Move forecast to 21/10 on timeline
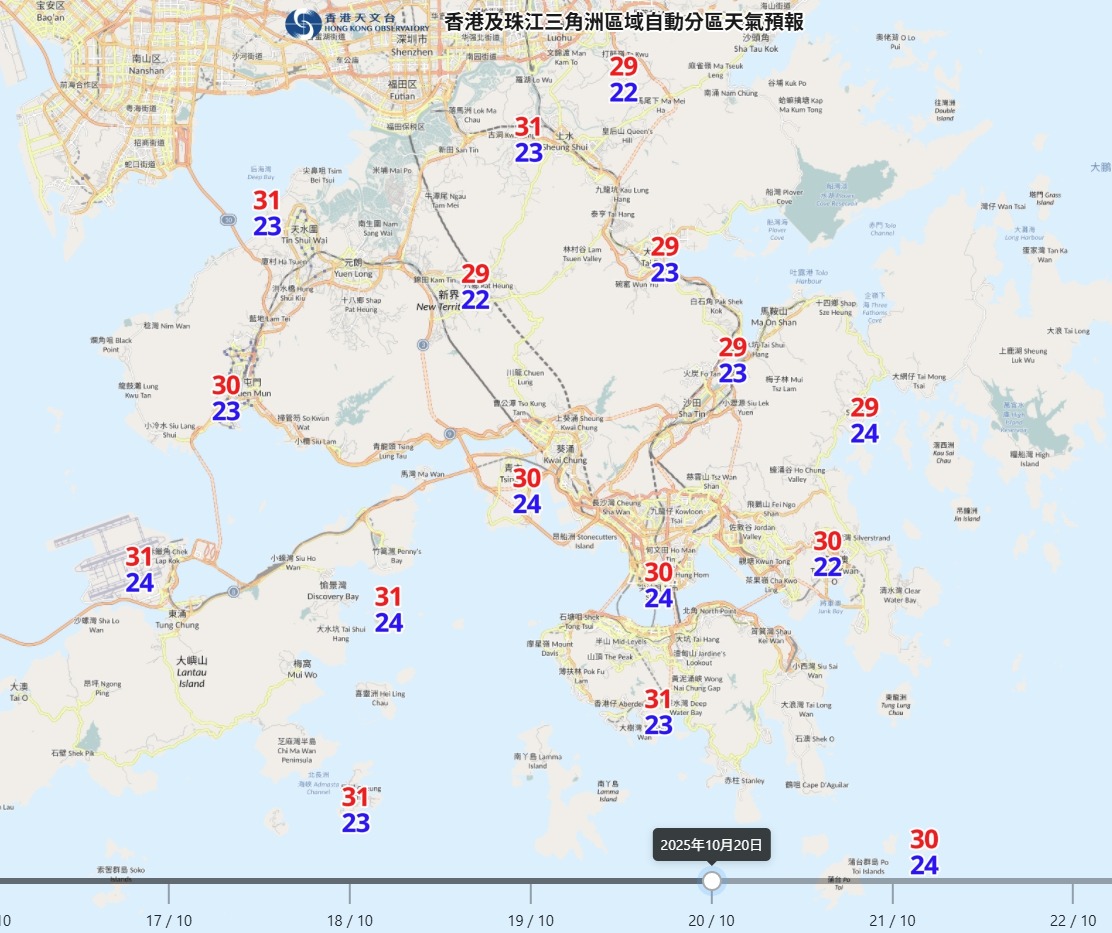The width and height of the screenshot is (1112, 933). (x=892, y=892)
